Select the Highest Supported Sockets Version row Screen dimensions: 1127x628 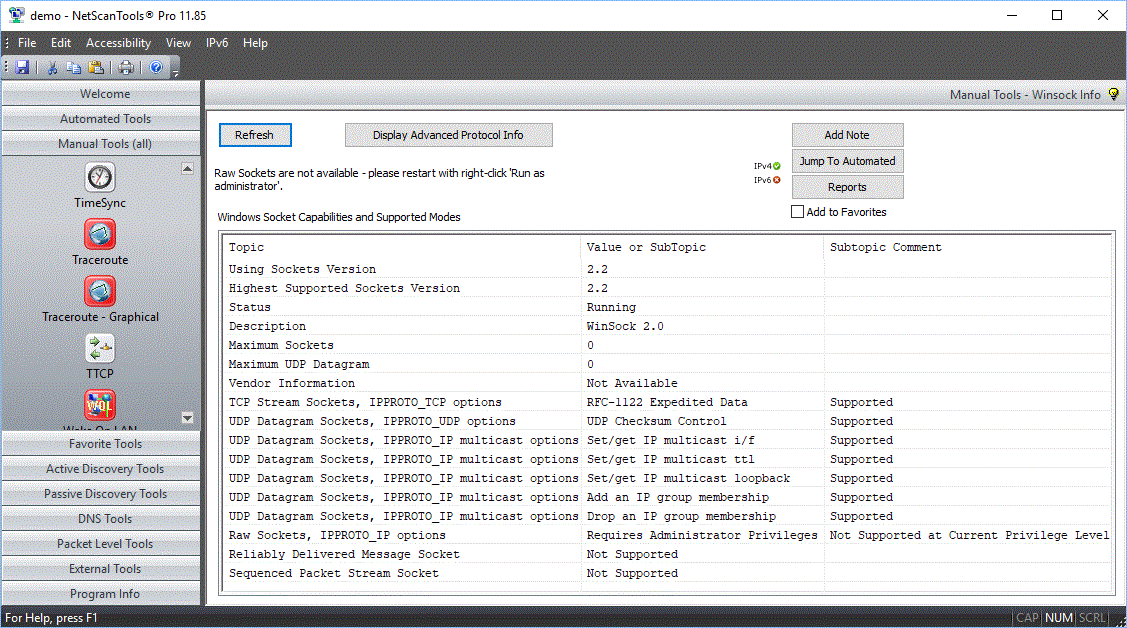[668, 288]
